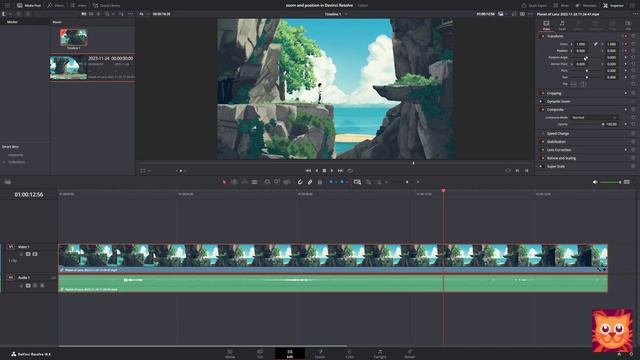640x360 pixels.
Task: Select the 2023-11-24 clip thumbnail in media pool
Action: click(x=69, y=68)
